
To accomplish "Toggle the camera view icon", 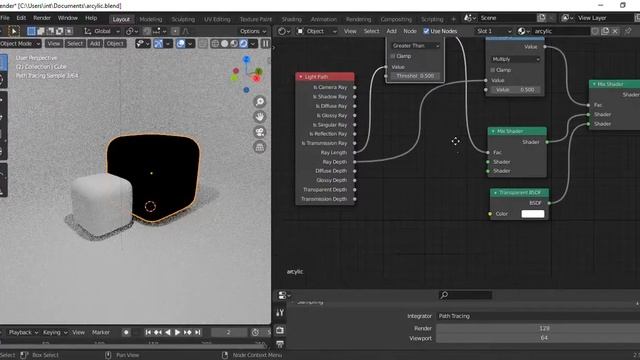I will pos(260,132).
